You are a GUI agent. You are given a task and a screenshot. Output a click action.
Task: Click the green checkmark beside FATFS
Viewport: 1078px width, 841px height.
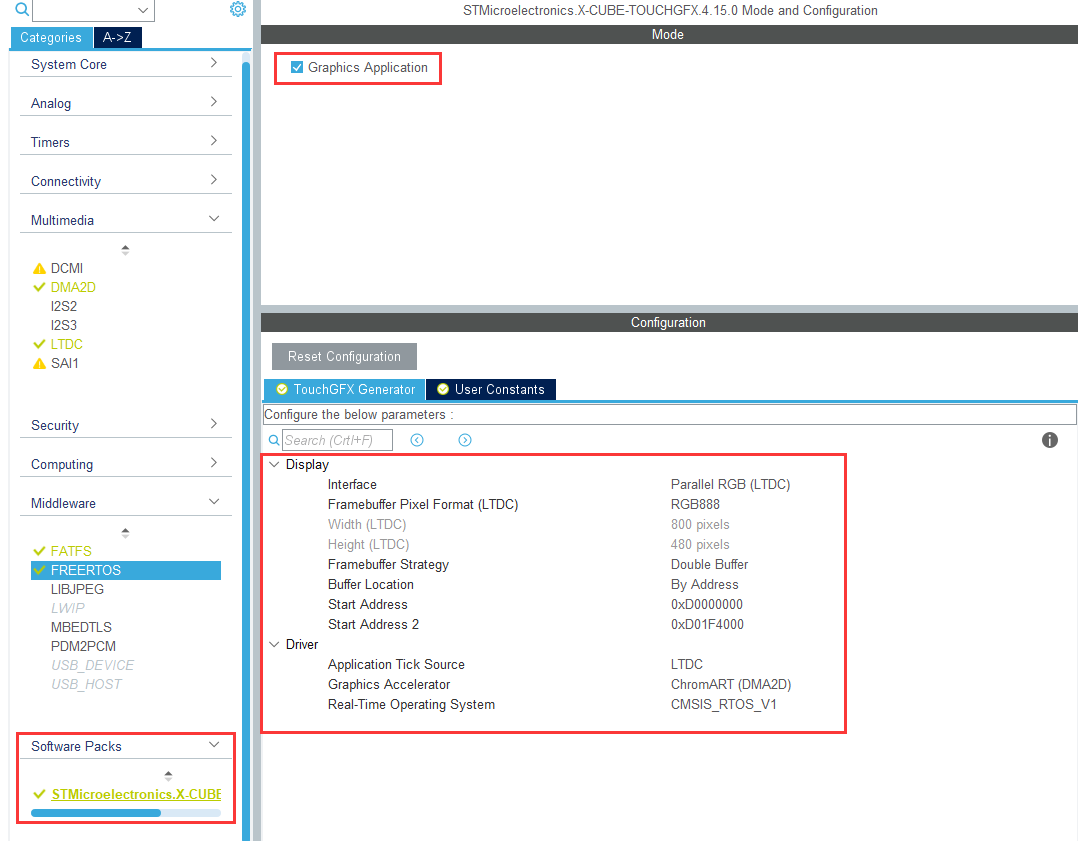[39, 551]
